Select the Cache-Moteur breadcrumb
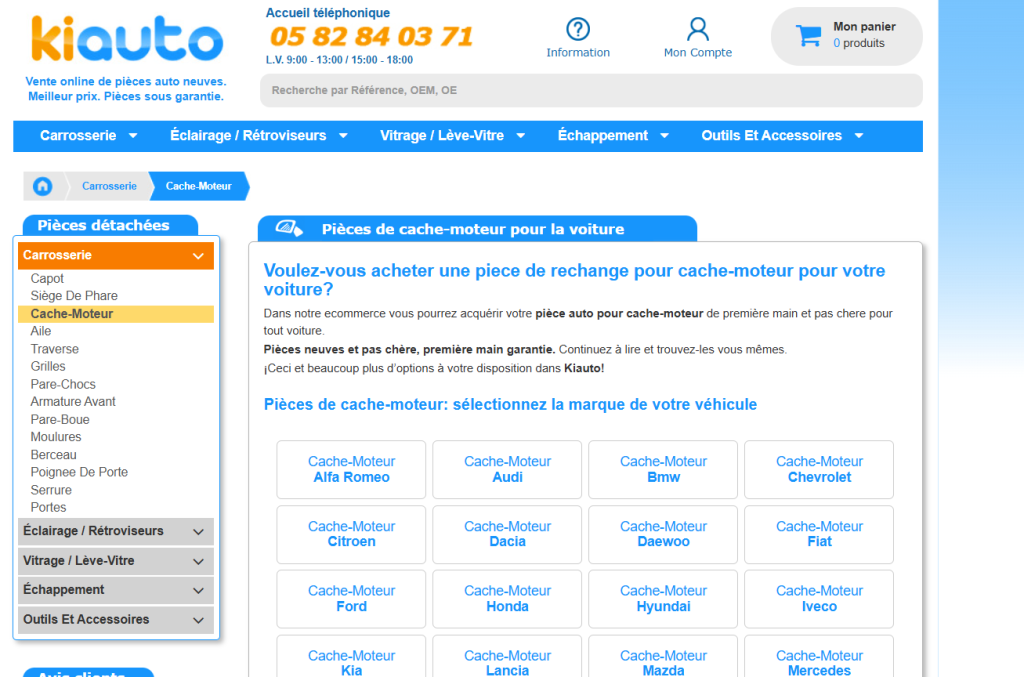1024x677 pixels. point(199,186)
